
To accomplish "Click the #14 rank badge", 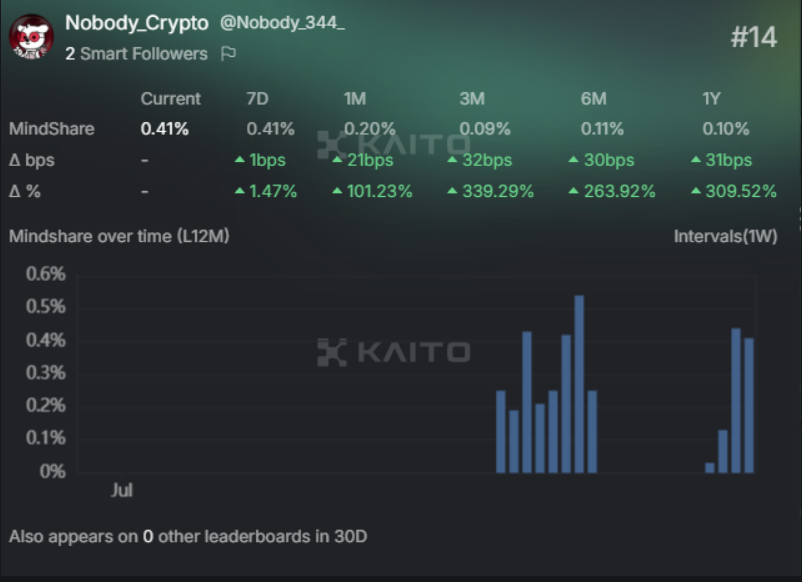I will [754, 37].
